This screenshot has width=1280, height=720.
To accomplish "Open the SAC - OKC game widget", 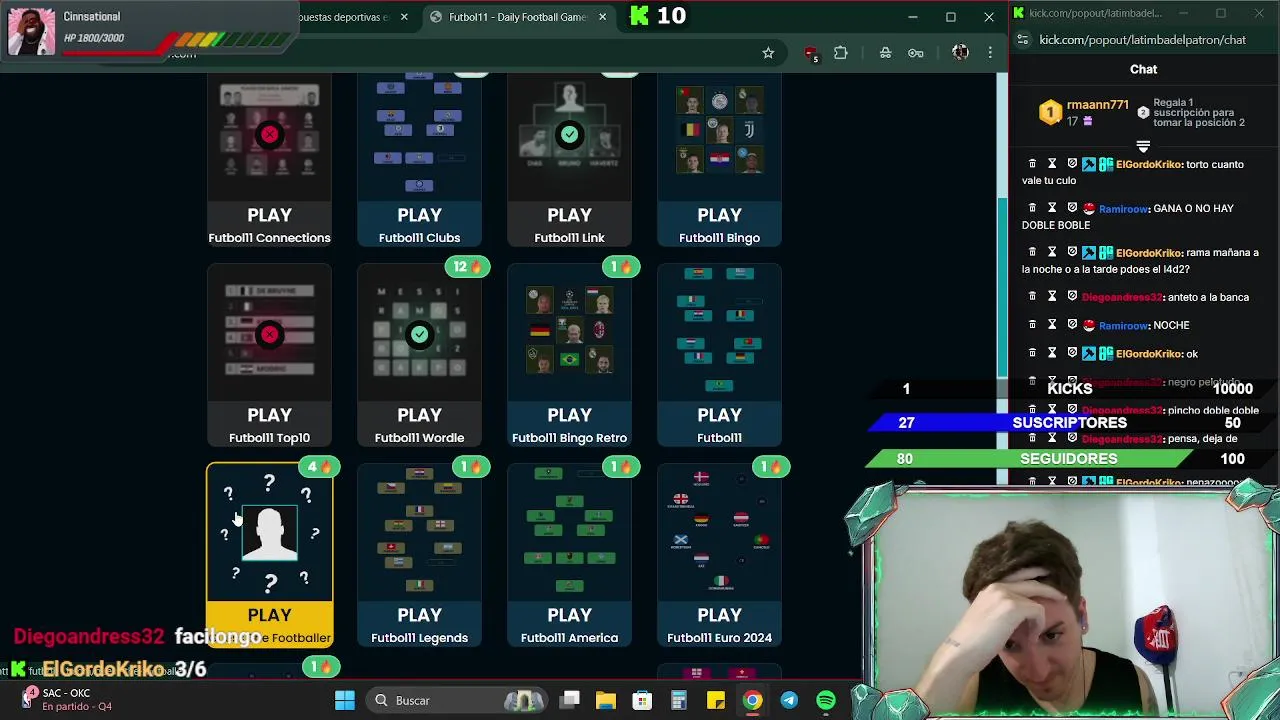I will point(70,699).
